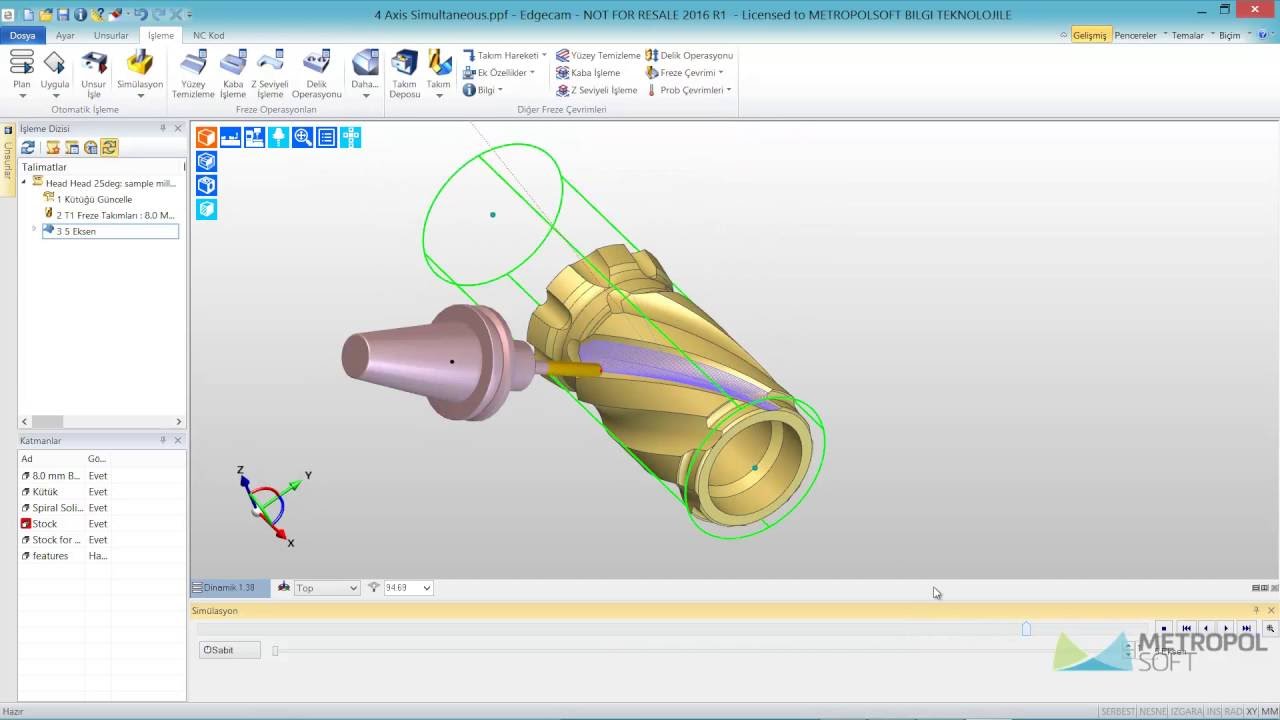
Task: Click the Undo arrow in title bar
Action: [140, 14]
